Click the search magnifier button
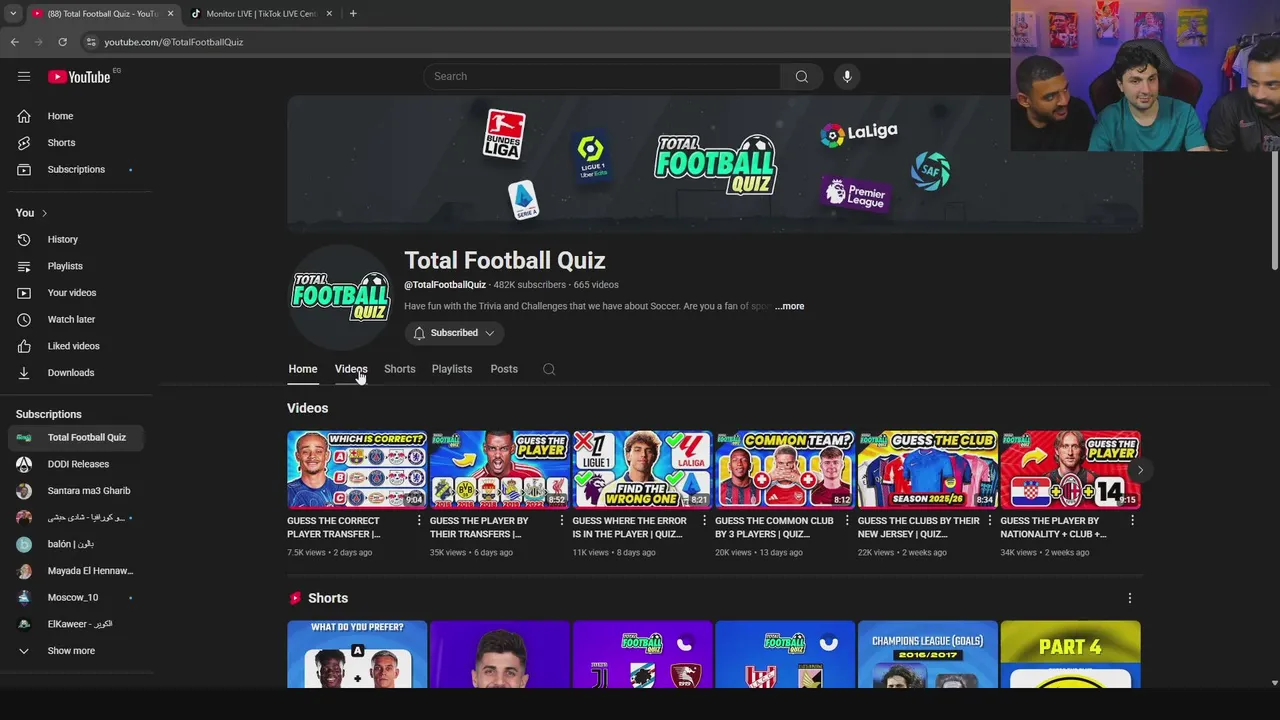 [802, 76]
